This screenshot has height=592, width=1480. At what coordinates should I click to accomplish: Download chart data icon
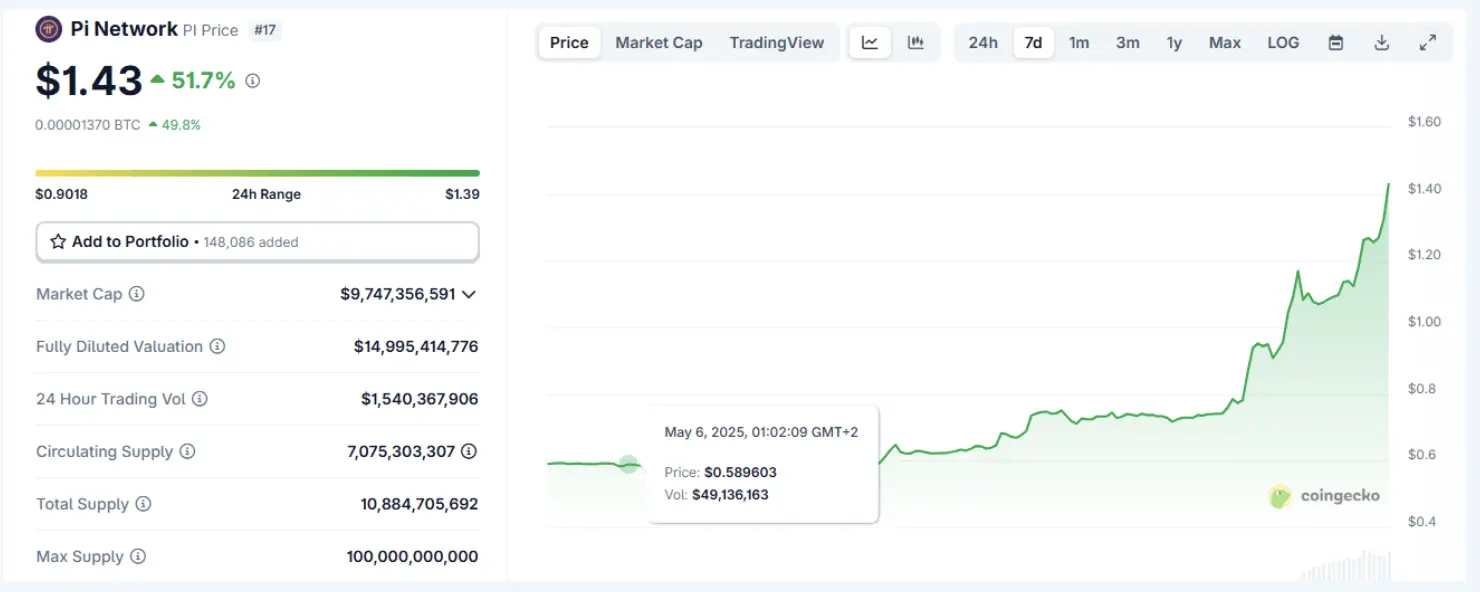(x=1381, y=42)
